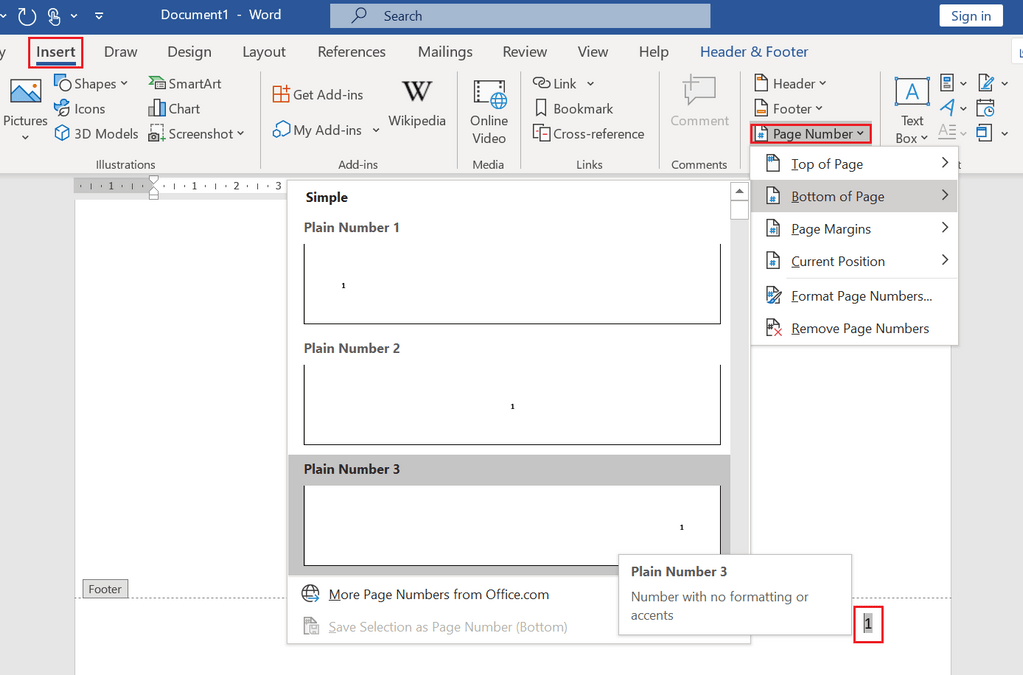Screen dimensions: 1023x675
Task: Open More Page Numbers from Office.com
Action: 438,594
